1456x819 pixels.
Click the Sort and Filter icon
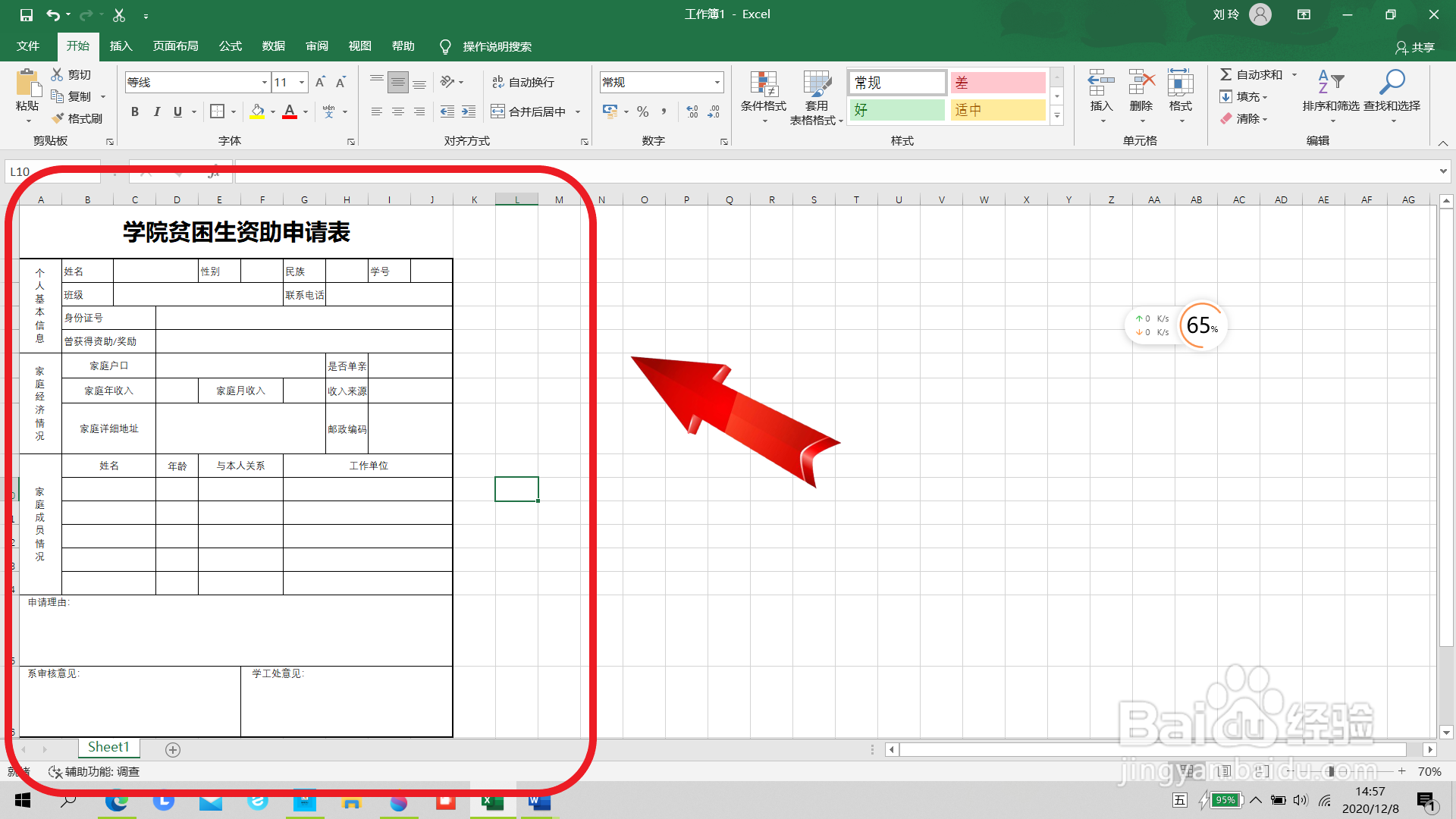click(x=1330, y=82)
